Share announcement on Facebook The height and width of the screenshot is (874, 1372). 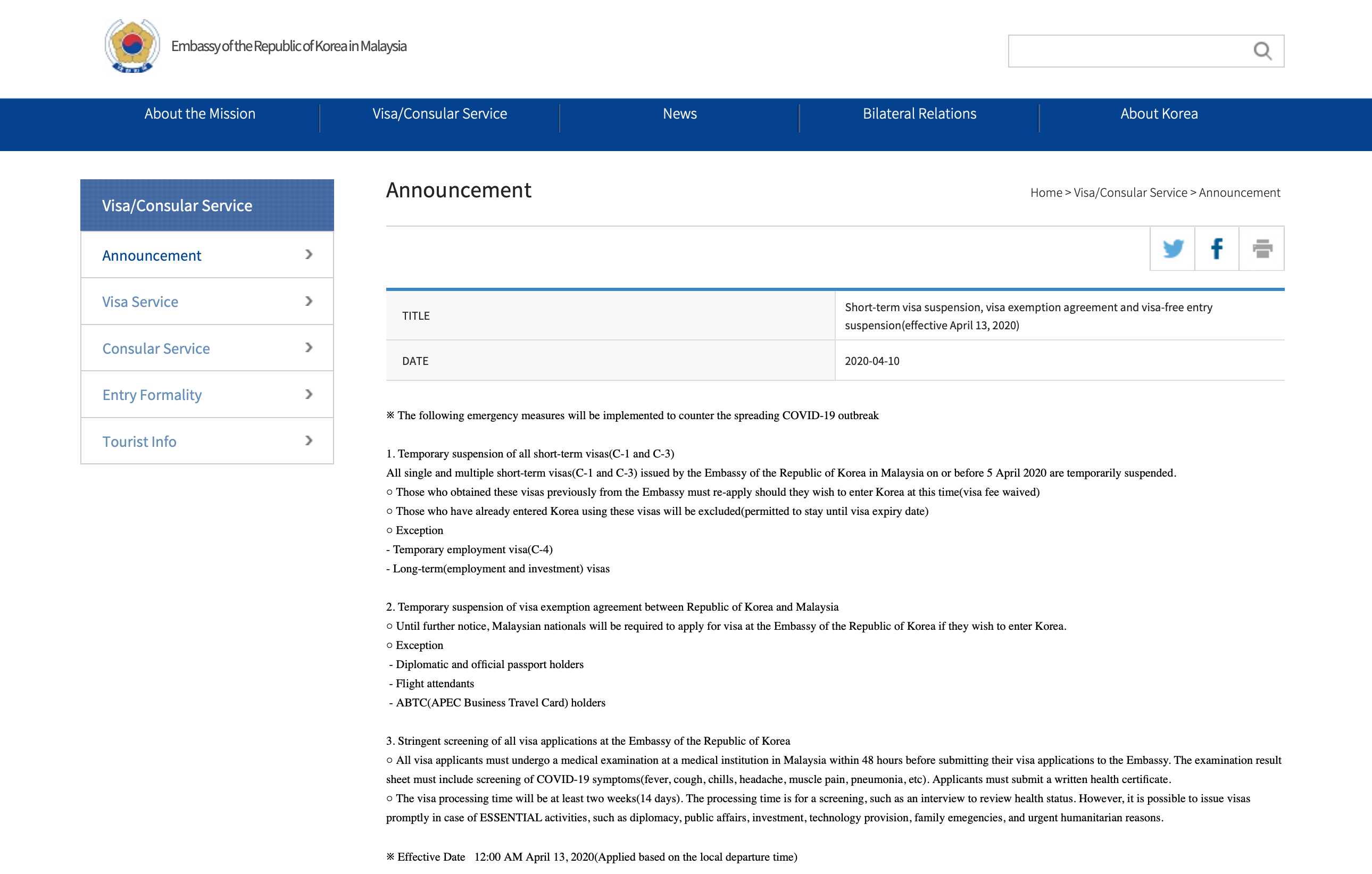pos(1217,248)
